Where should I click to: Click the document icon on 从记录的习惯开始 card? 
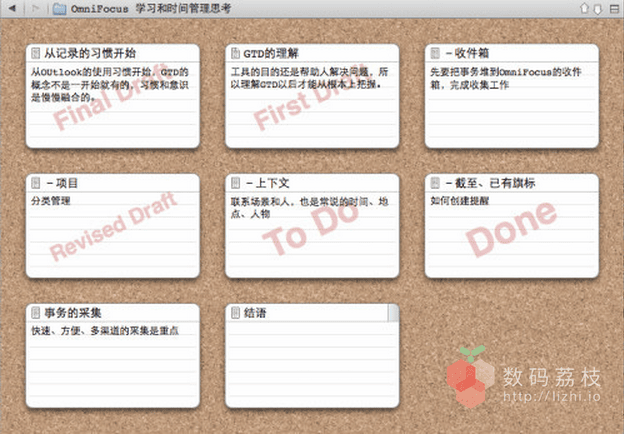pyautogui.click(x=36, y=53)
